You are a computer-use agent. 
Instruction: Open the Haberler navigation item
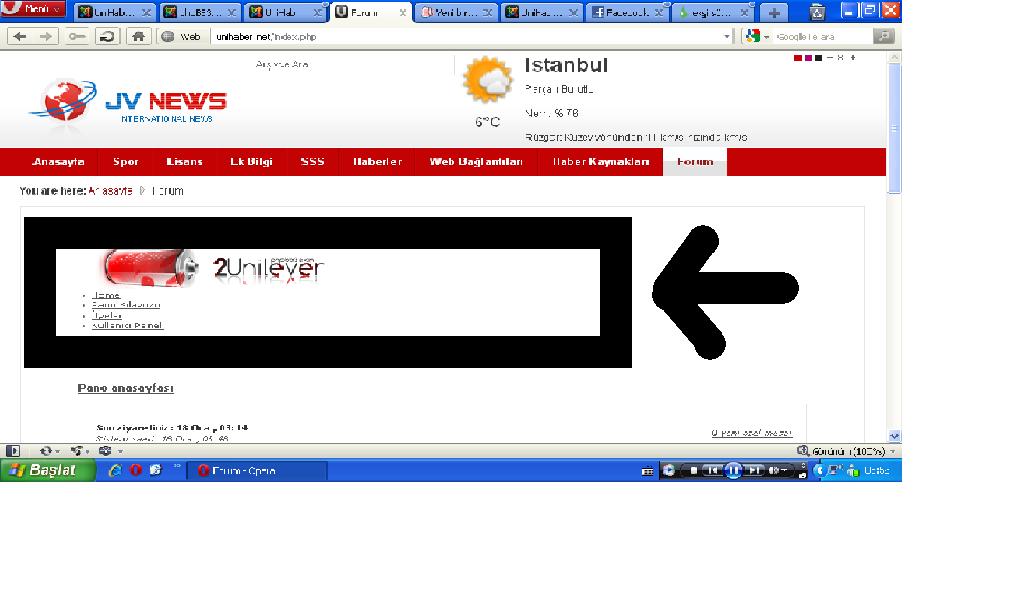point(377,162)
